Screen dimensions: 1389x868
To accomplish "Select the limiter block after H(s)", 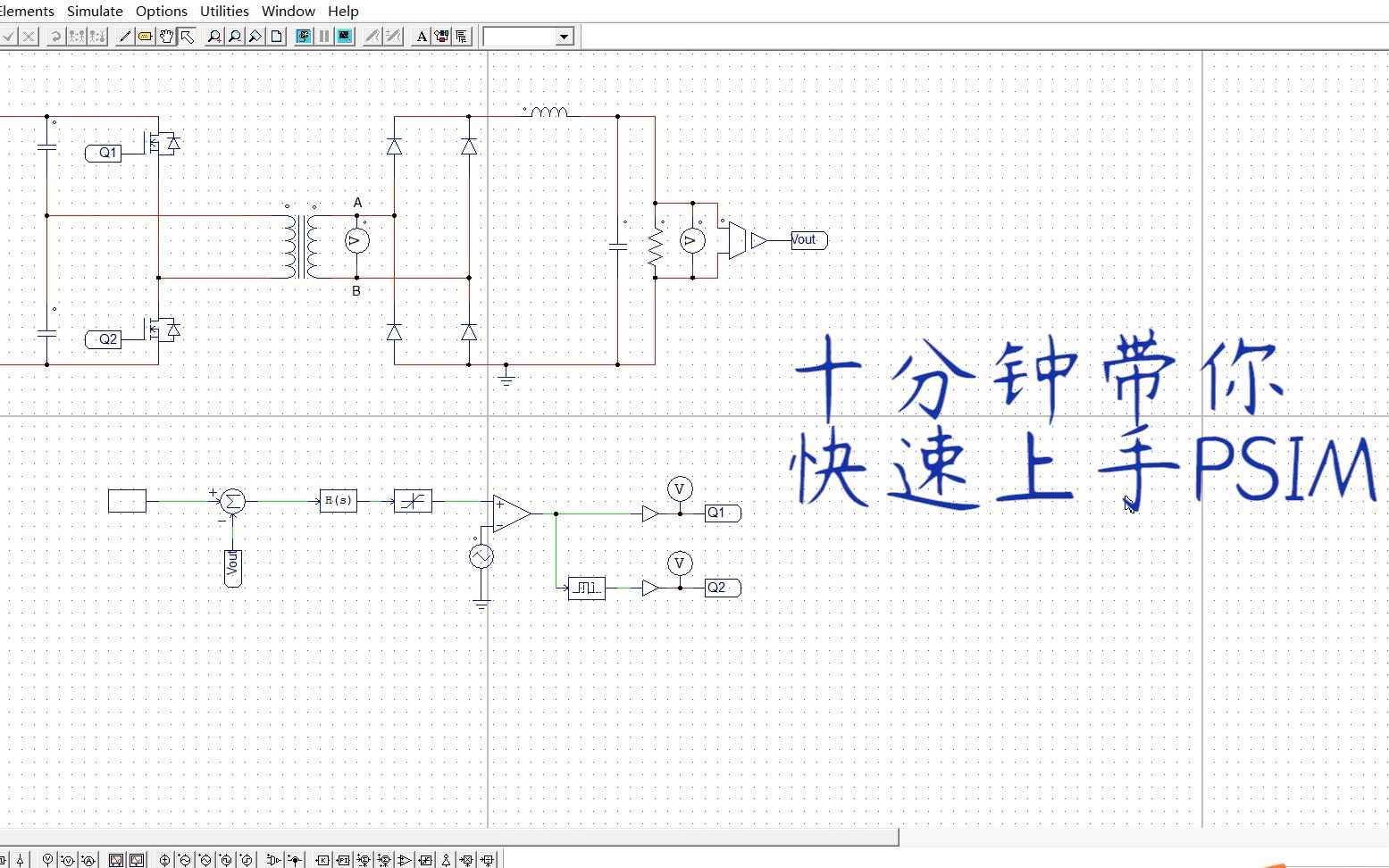I will click(413, 501).
